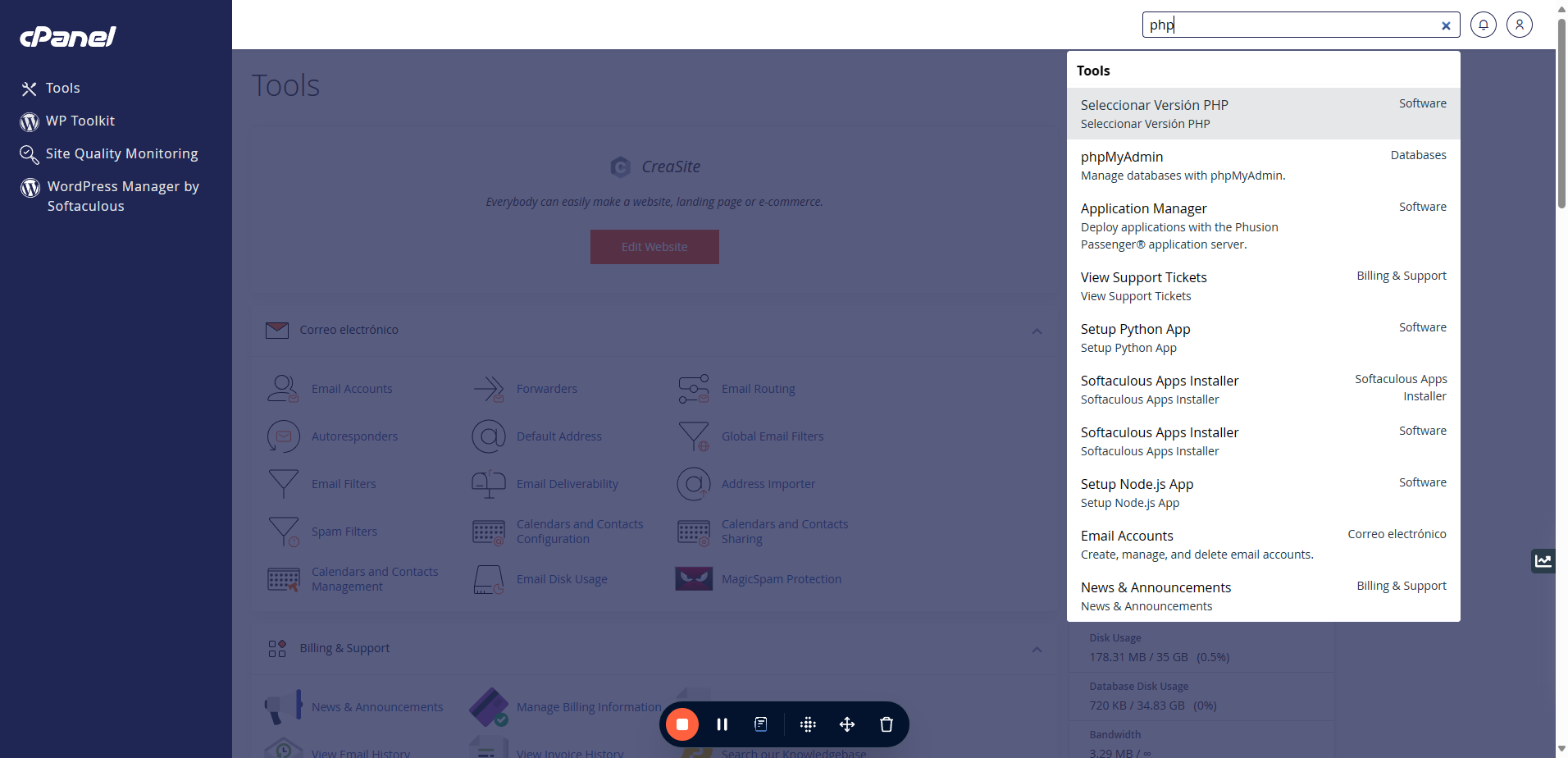Stop the screen recording

(x=682, y=724)
